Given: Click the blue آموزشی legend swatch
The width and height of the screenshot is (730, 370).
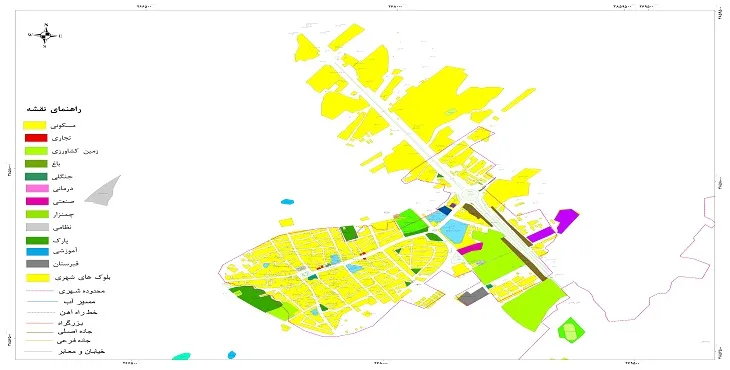Looking at the screenshot, I should pyautogui.click(x=37, y=251).
